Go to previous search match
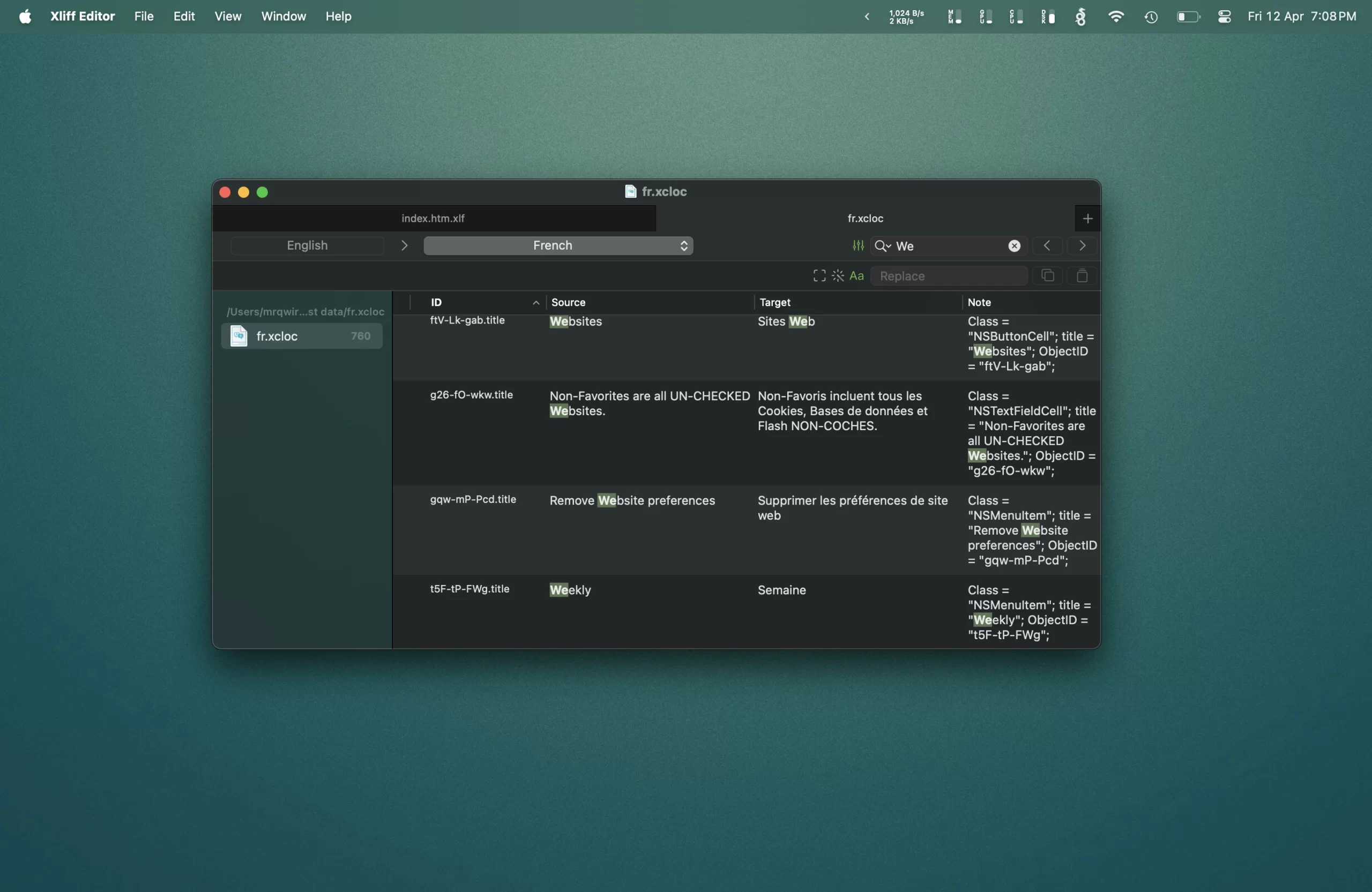Screen dimensions: 1372x892 coord(1046,246)
